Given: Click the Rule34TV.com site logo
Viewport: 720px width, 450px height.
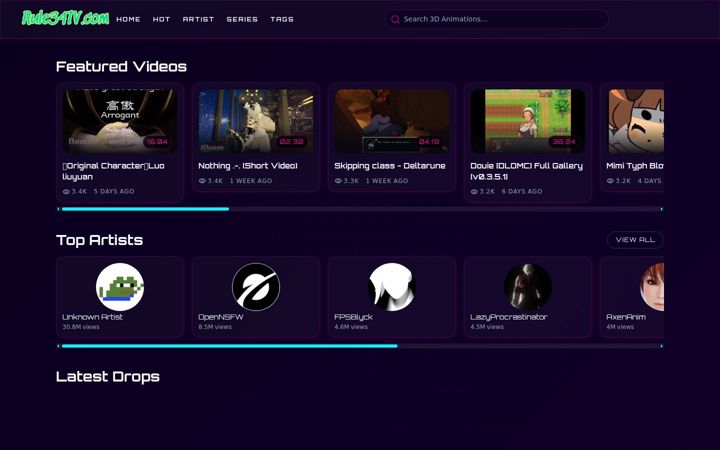Looking at the screenshot, I should 66,18.
